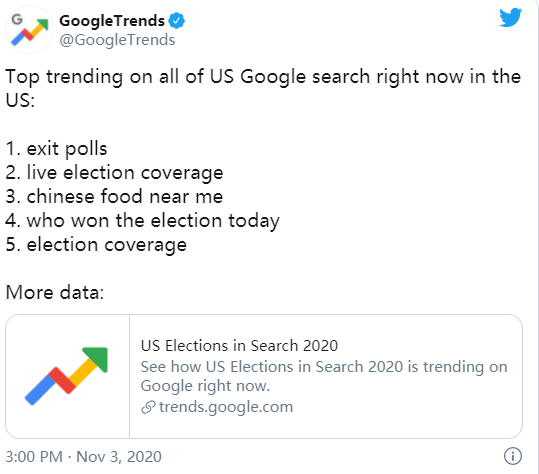Click the Twitter bird logo
The width and height of the screenshot is (539, 474).
[x=510, y=17]
